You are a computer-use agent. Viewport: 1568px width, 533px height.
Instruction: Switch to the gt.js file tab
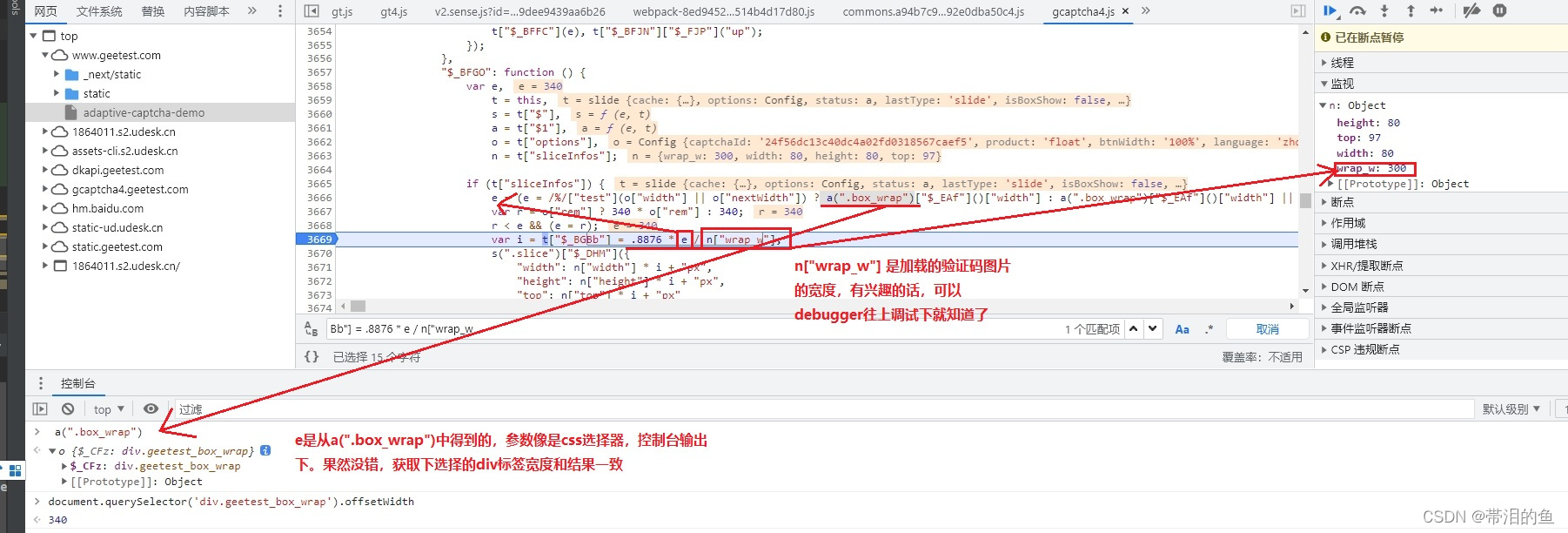click(342, 11)
